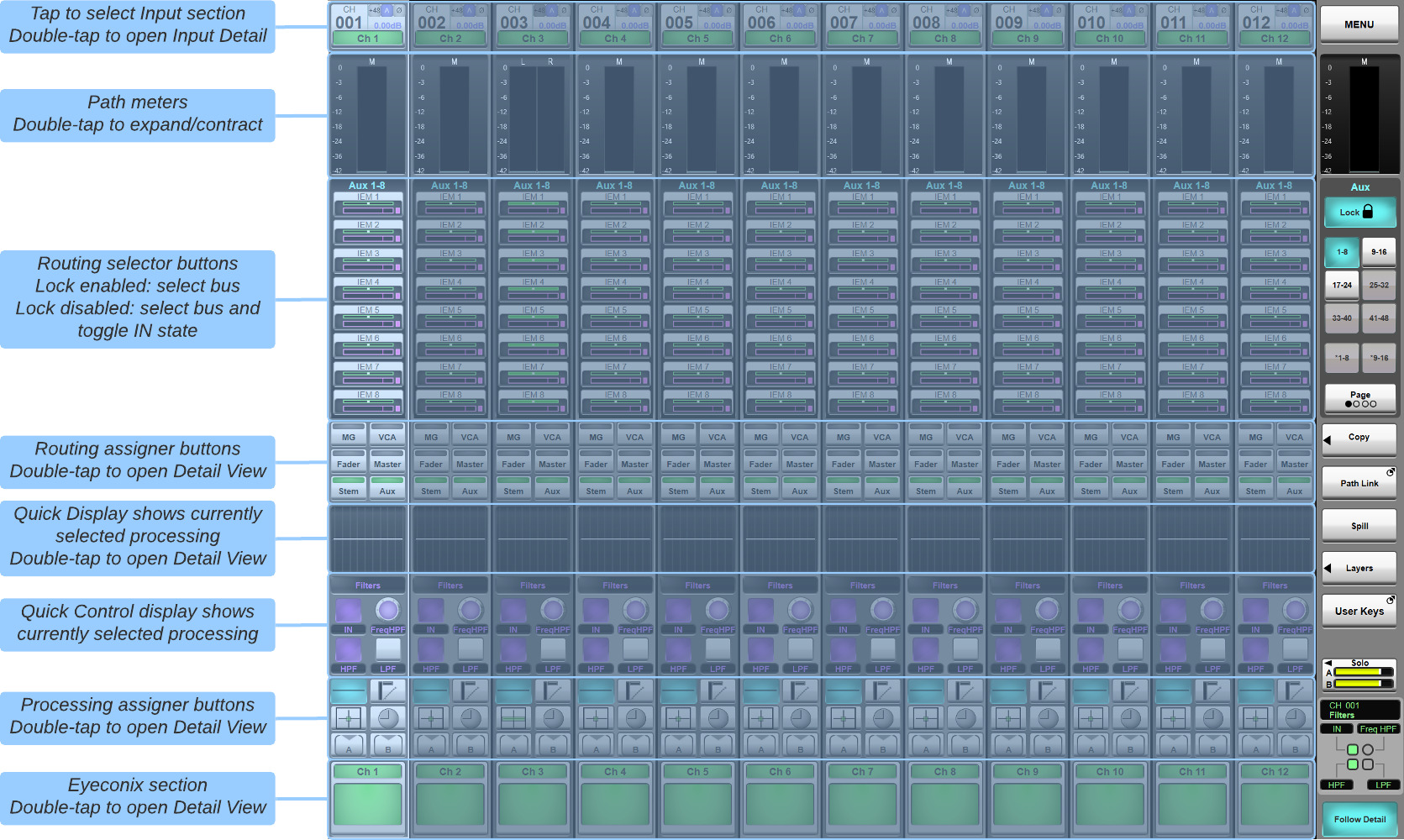The image size is (1404, 840).
Task: Select insert B icon on channel 1
Action: pos(387,745)
